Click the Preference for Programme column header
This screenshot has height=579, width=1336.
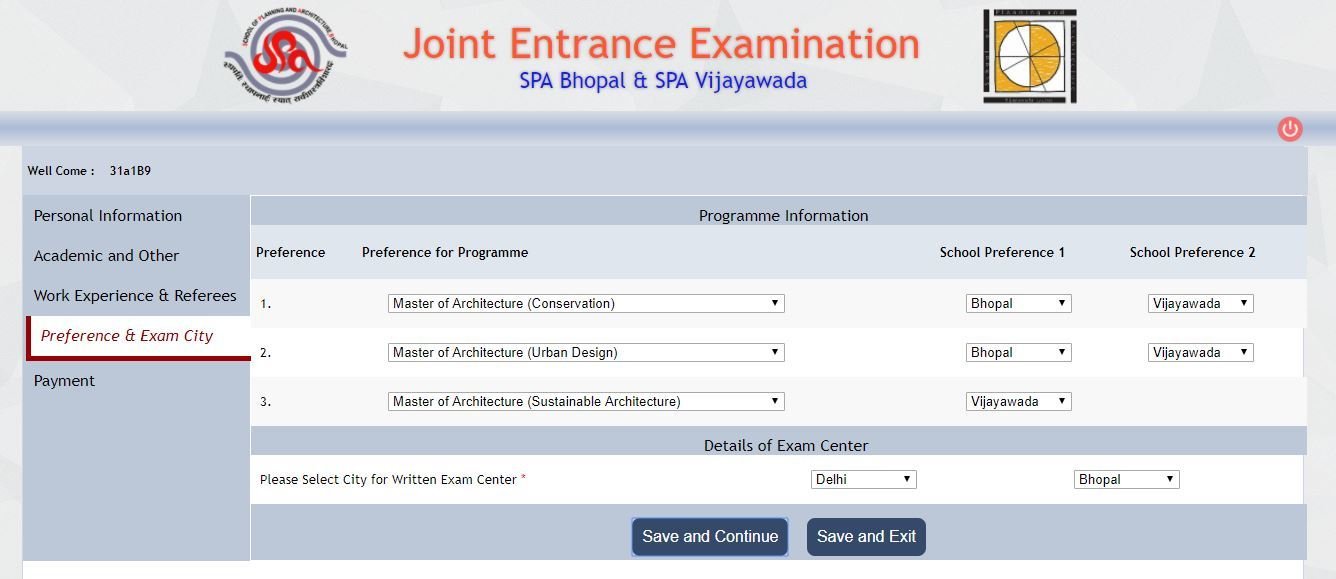445,252
